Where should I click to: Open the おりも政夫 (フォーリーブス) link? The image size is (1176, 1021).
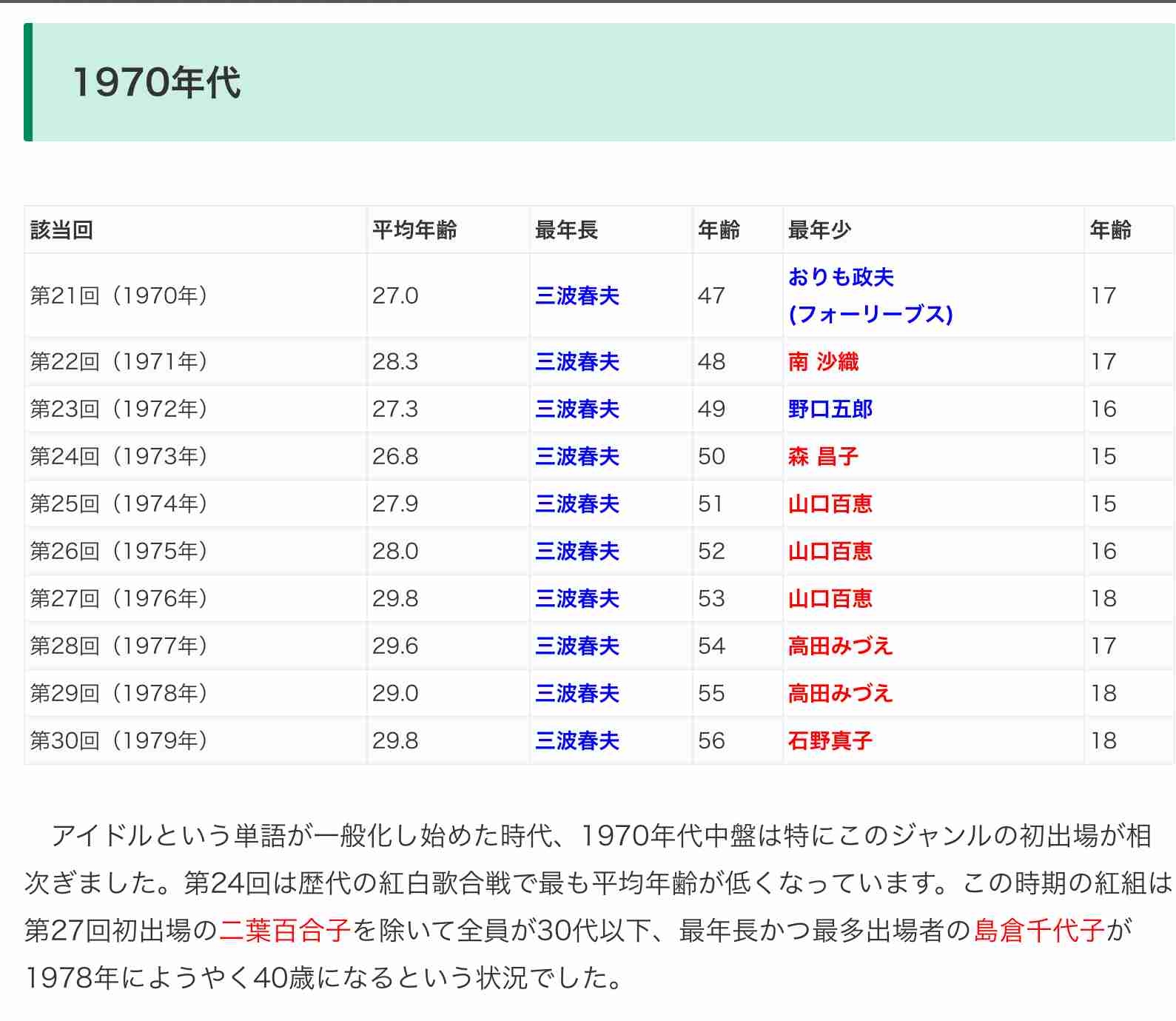coord(870,295)
